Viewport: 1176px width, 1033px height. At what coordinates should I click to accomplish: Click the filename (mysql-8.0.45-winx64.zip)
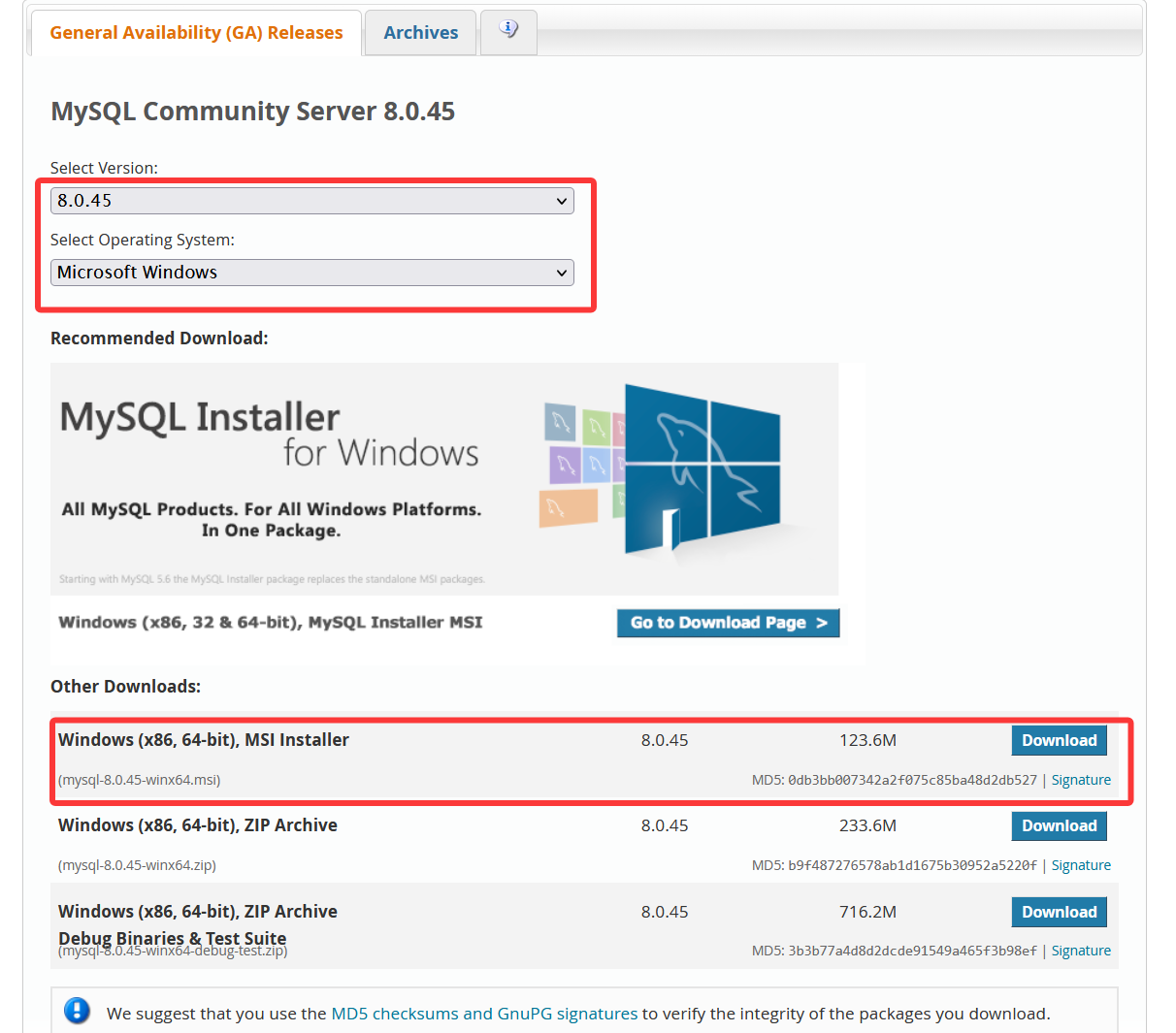(x=137, y=865)
